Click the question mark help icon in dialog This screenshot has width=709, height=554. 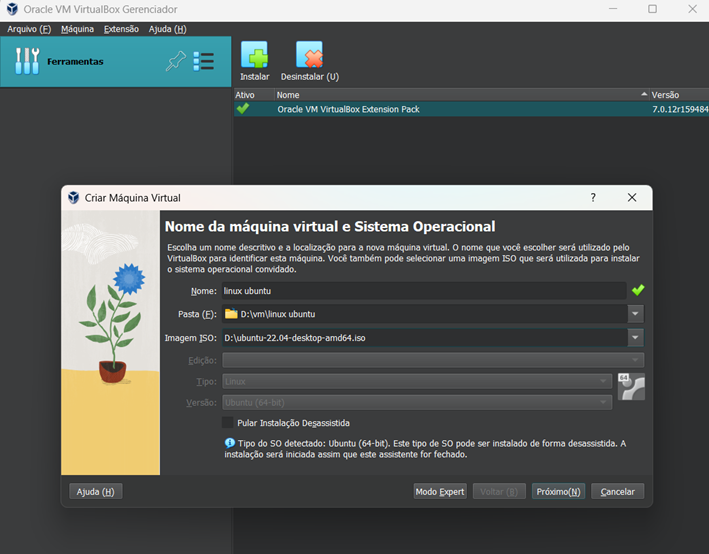[x=593, y=198]
